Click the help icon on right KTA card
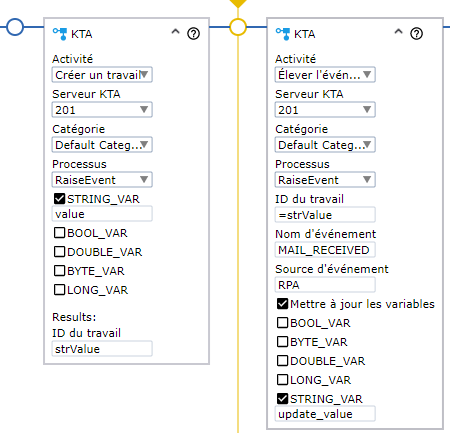Image resolution: width=450 pixels, height=433 pixels. coord(416,34)
